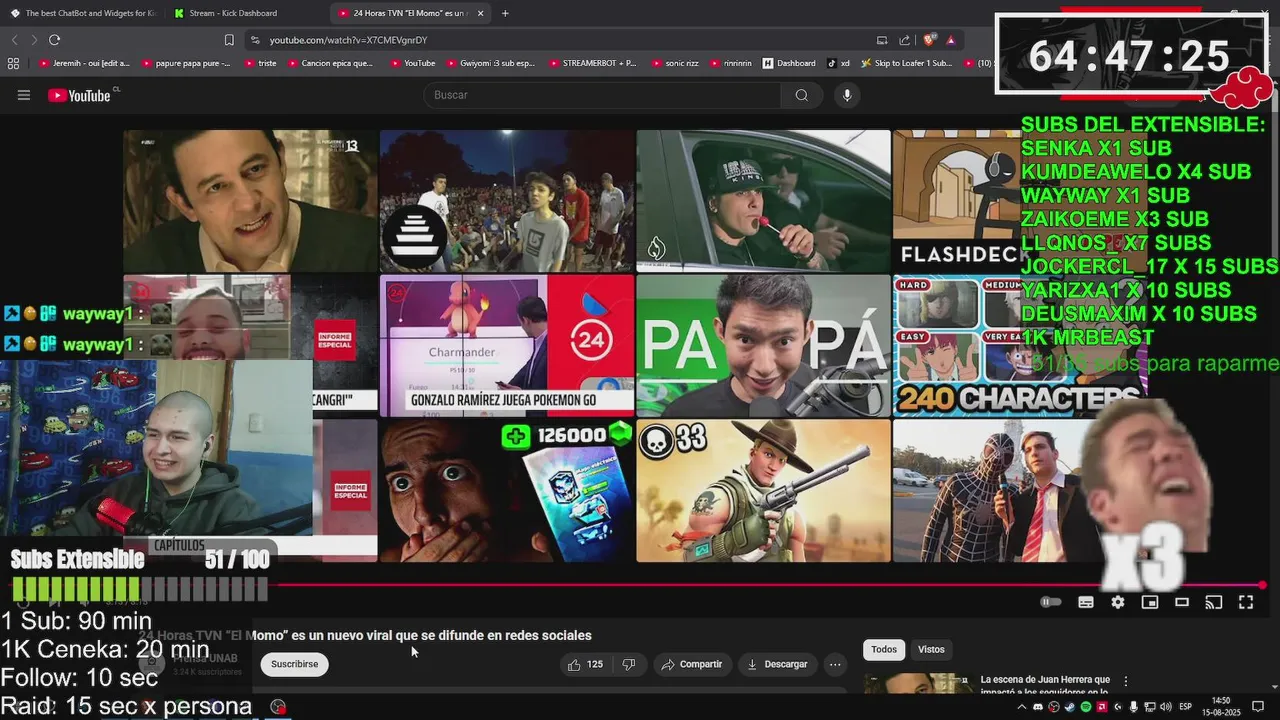The width and height of the screenshot is (1280, 720).
Task: Open options for the Juan Herrera video
Action: (x=1125, y=680)
